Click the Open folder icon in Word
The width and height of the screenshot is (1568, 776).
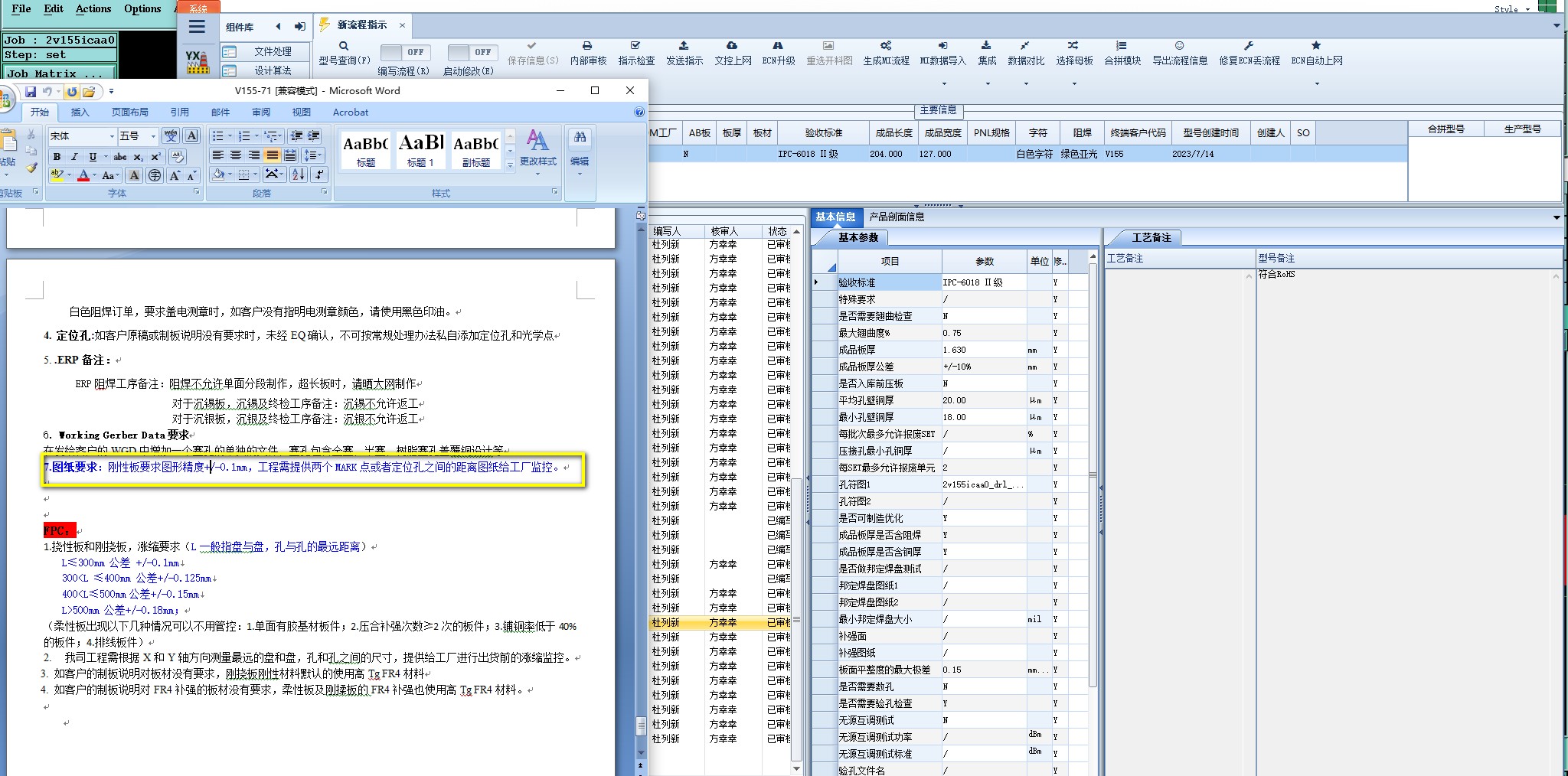coord(89,92)
